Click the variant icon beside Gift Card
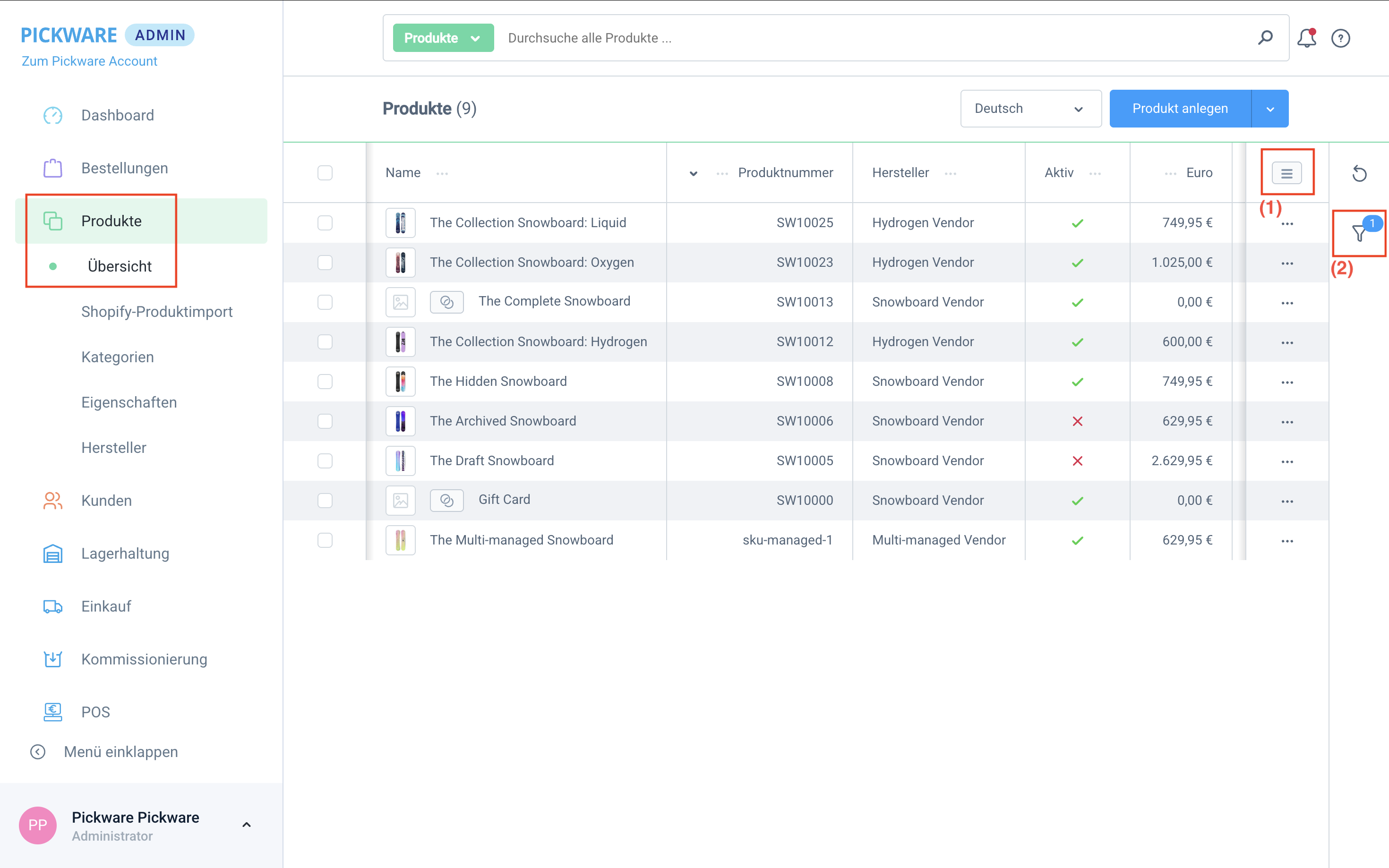This screenshot has height=868, width=1389. [446, 500]
